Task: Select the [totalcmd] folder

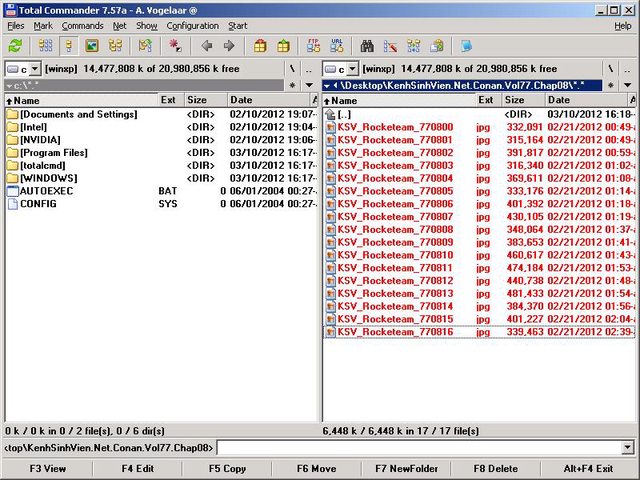Action: point(162,165)
